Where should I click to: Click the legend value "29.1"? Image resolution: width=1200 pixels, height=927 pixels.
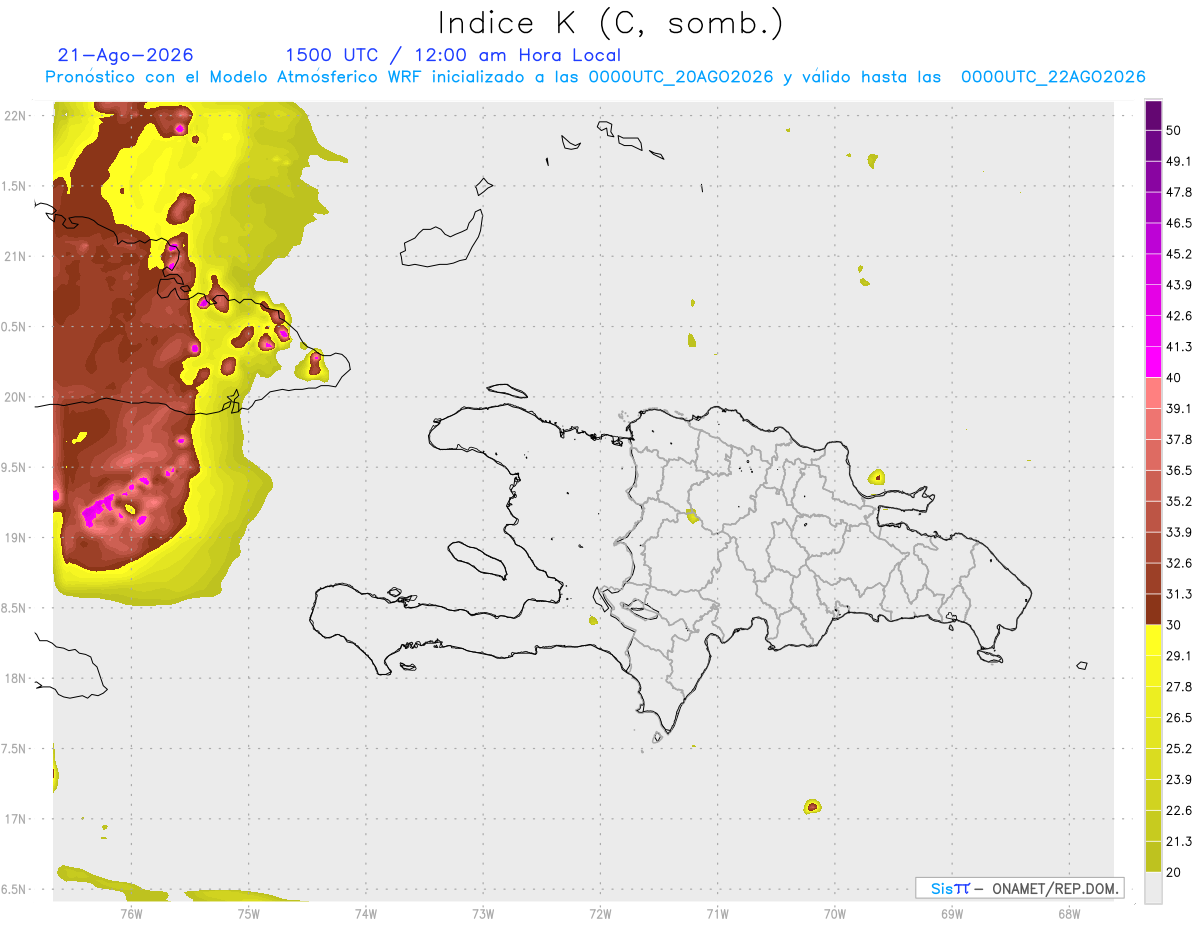point(1179,655)
